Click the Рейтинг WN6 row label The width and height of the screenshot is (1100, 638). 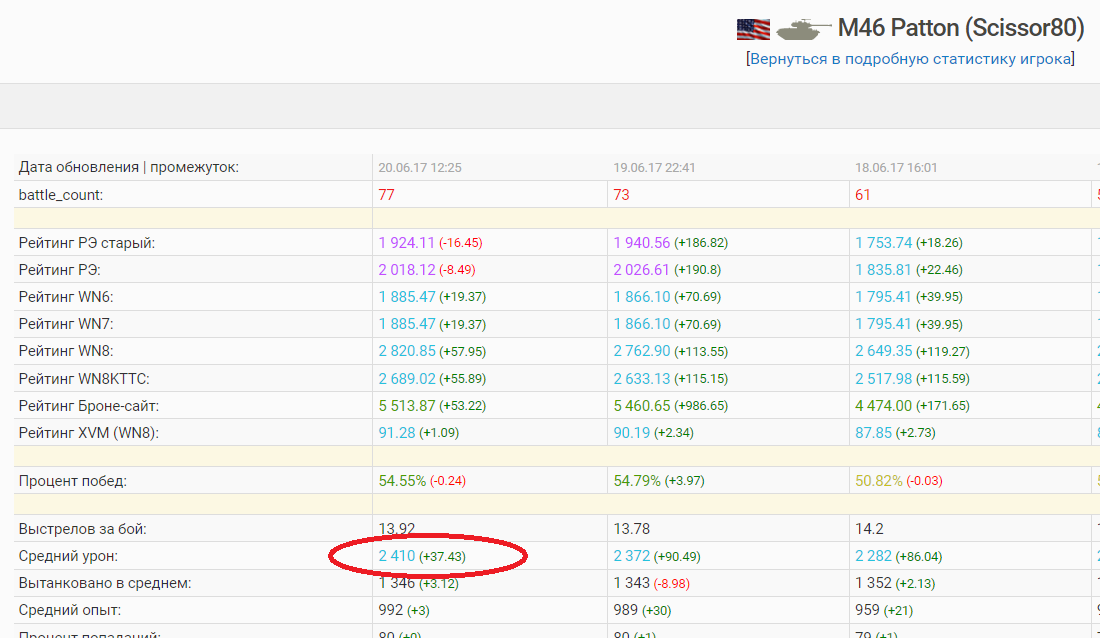tap(66, 297)
